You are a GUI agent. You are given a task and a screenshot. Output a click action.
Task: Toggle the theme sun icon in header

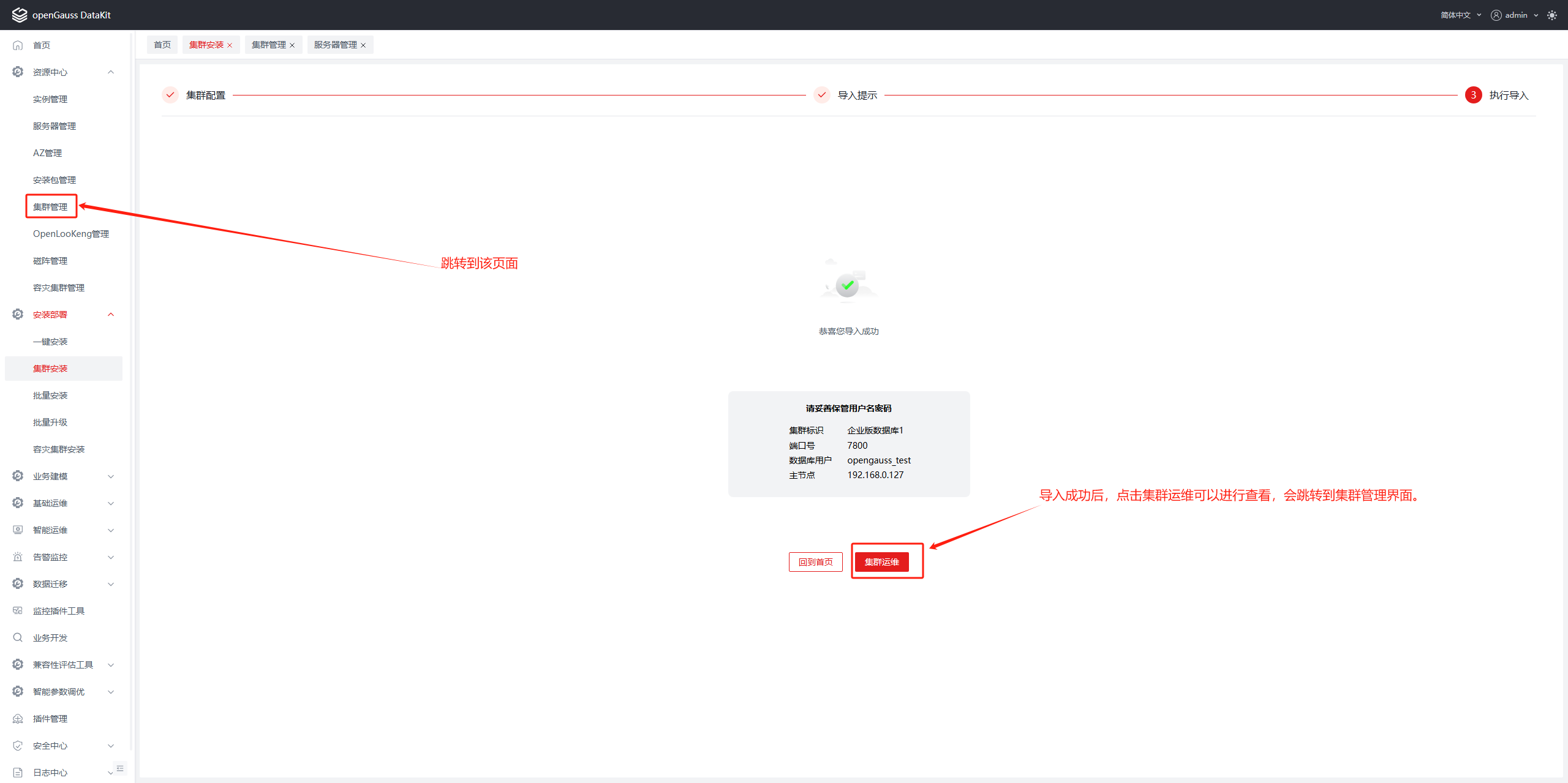tap(1551, 15)
